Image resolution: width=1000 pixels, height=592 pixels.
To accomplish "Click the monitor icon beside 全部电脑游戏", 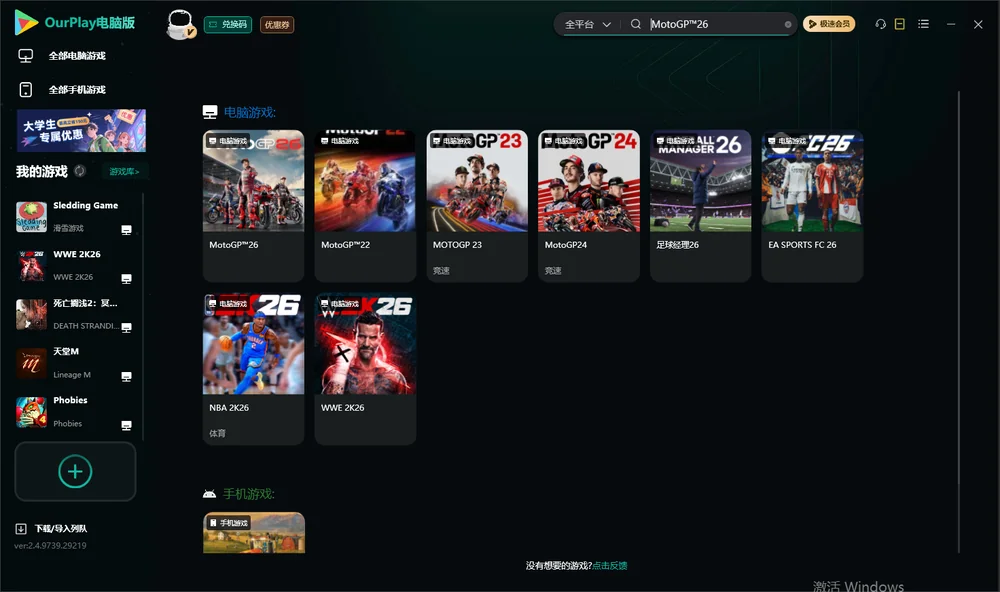I will (26, 56).
